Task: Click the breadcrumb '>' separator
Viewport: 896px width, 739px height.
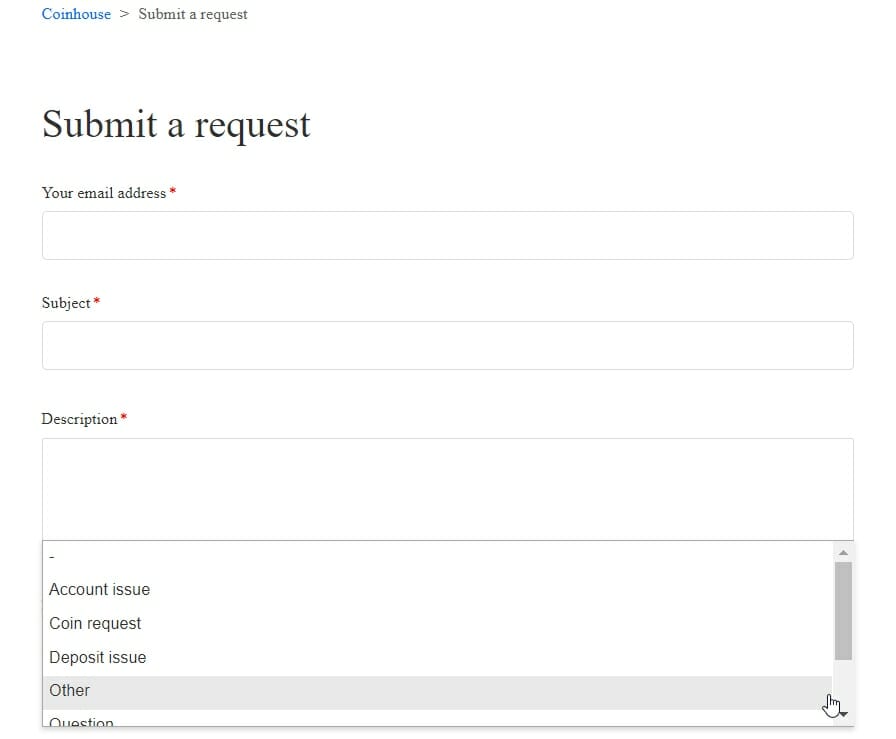Action: pyautogui.click(x=125, y=14)
